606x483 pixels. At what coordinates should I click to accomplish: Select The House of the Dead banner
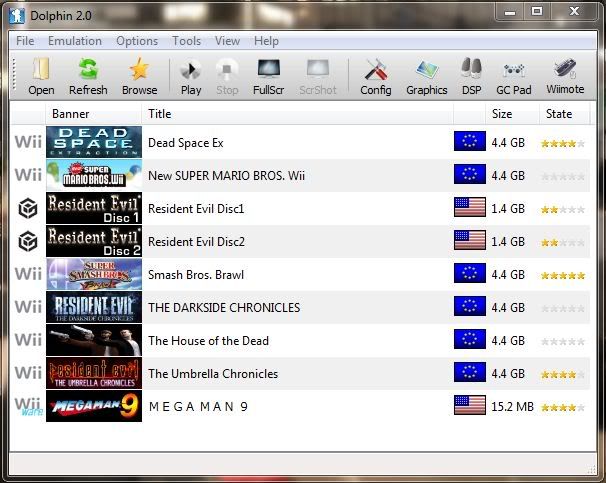(94, 340)
